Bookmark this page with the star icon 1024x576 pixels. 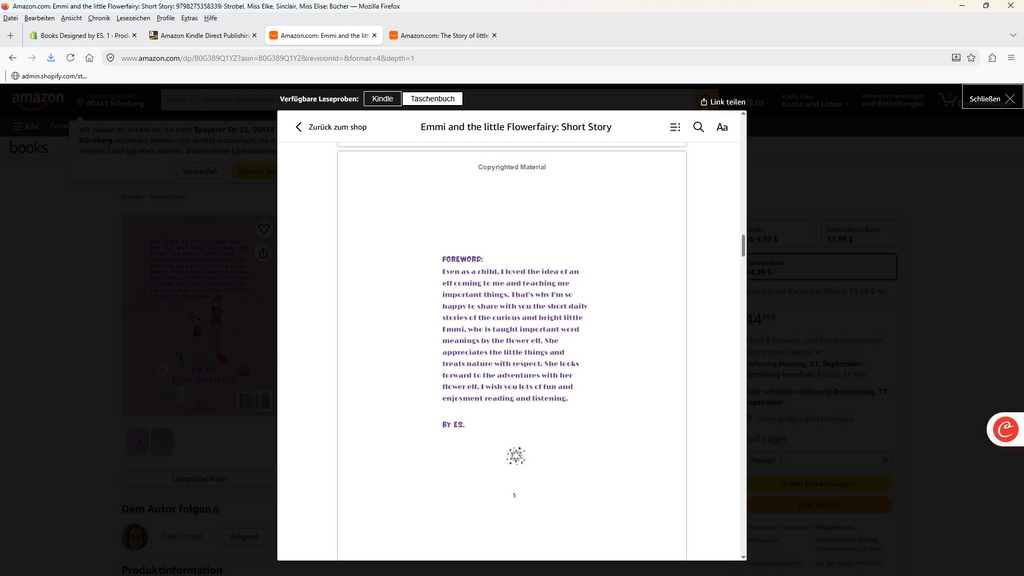click(x=972, y=58)
